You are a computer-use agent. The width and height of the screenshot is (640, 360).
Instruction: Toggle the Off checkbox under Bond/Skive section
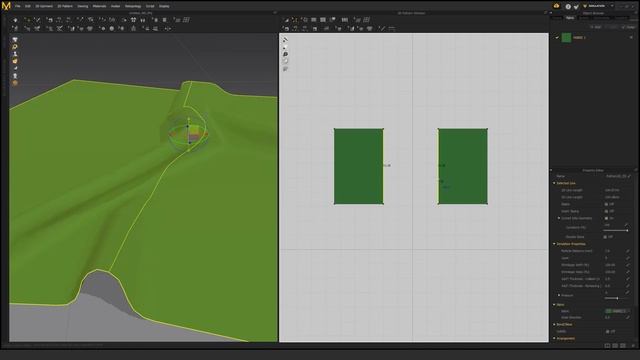pos(607,331)
